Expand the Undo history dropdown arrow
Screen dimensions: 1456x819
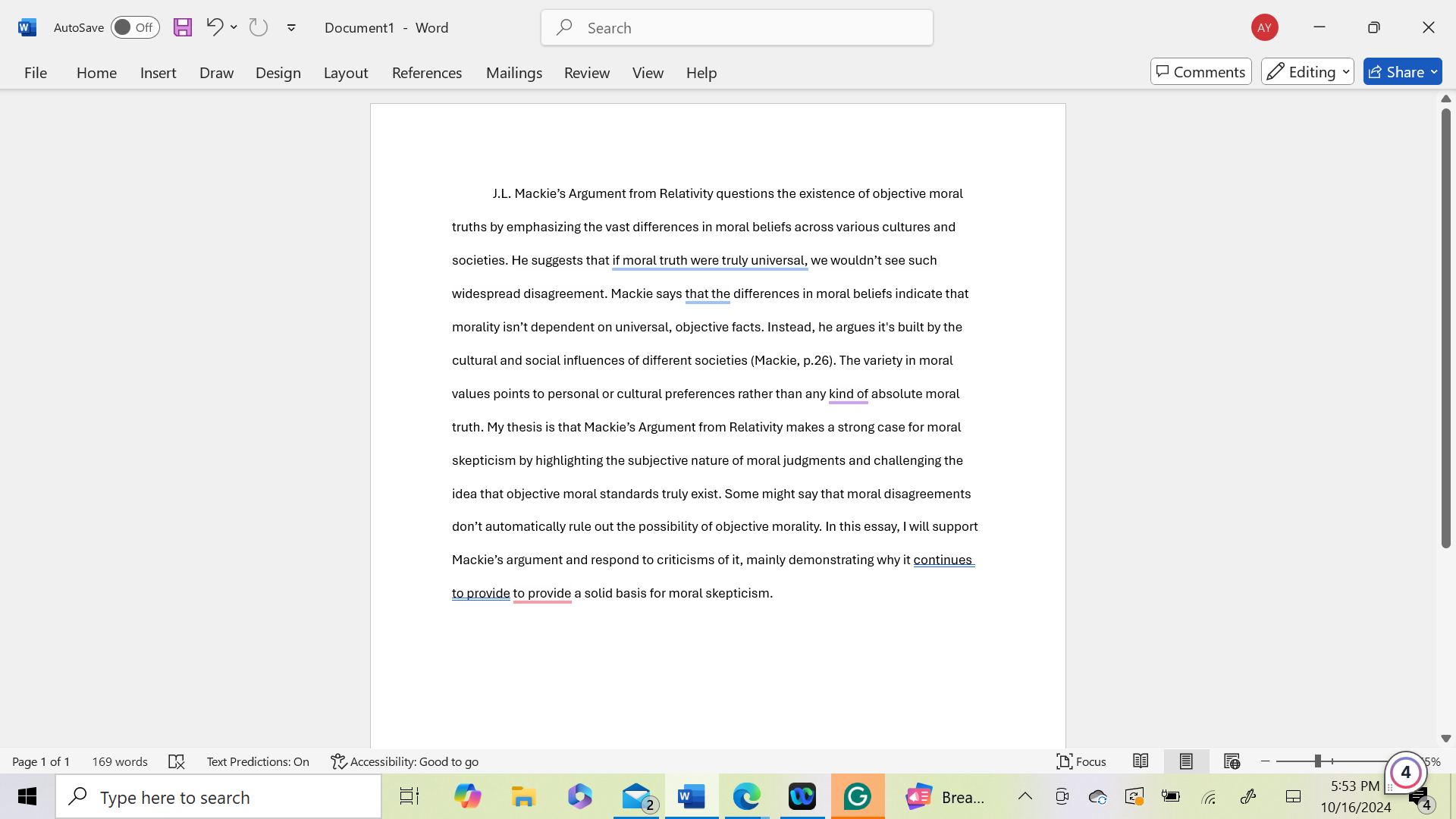[234, 27]
